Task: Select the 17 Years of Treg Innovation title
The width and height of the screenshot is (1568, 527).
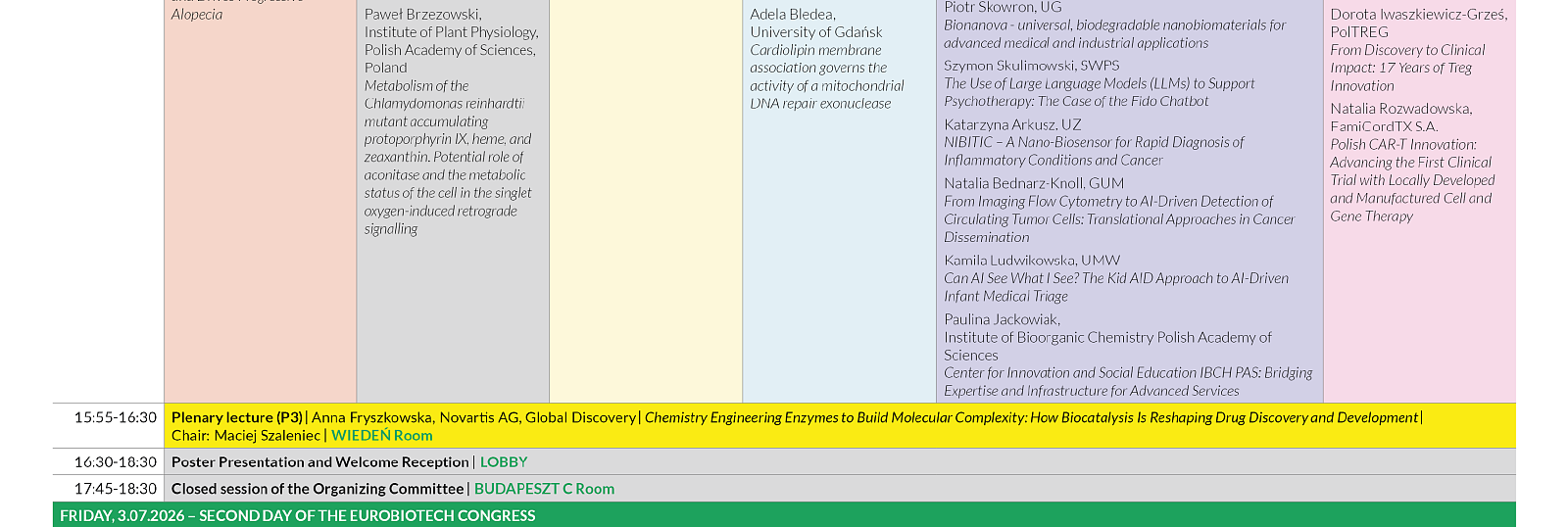Action: (1407, 68)
